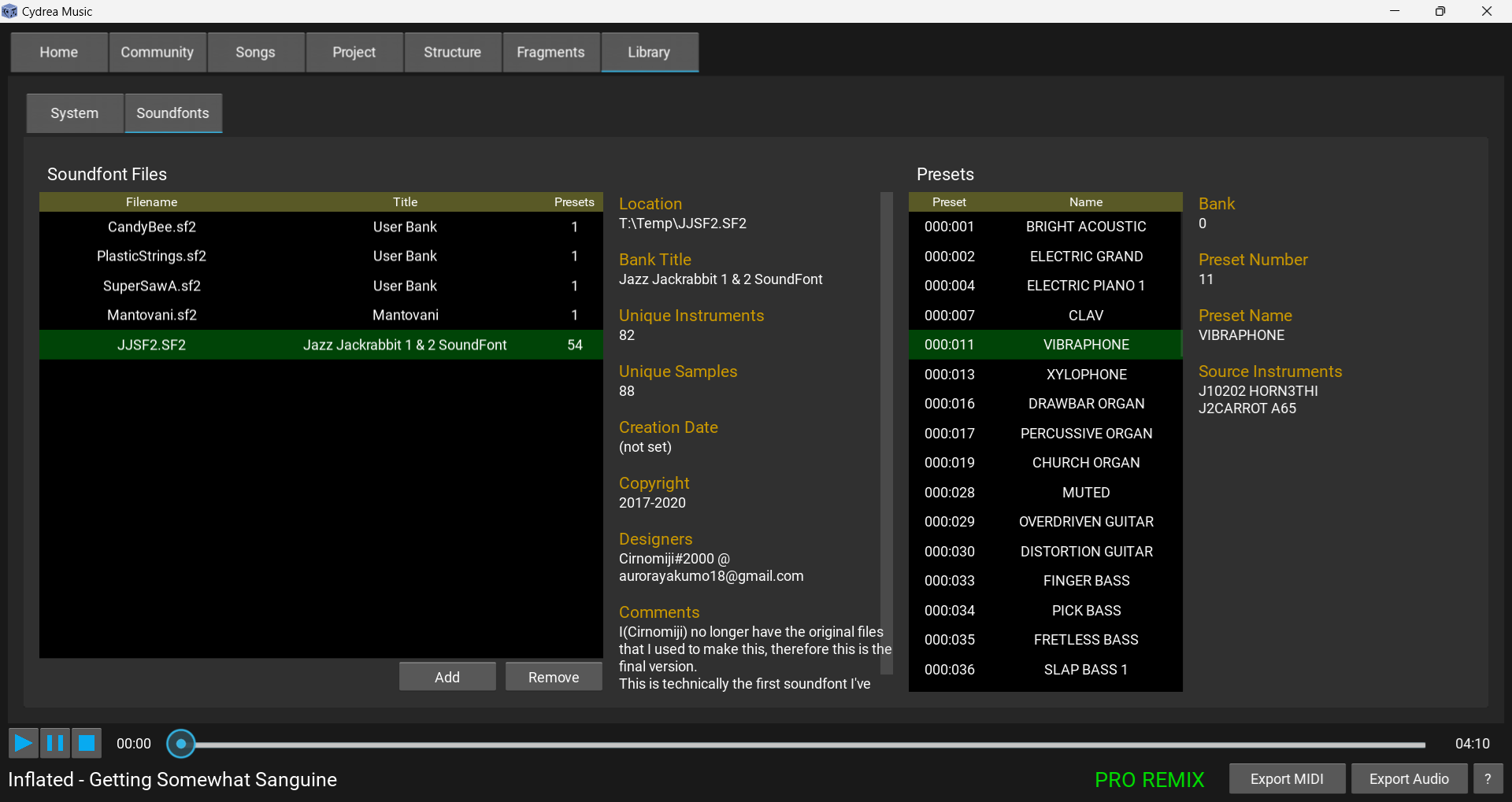Select the Soundfonts sub-tab

click(173, 113)
